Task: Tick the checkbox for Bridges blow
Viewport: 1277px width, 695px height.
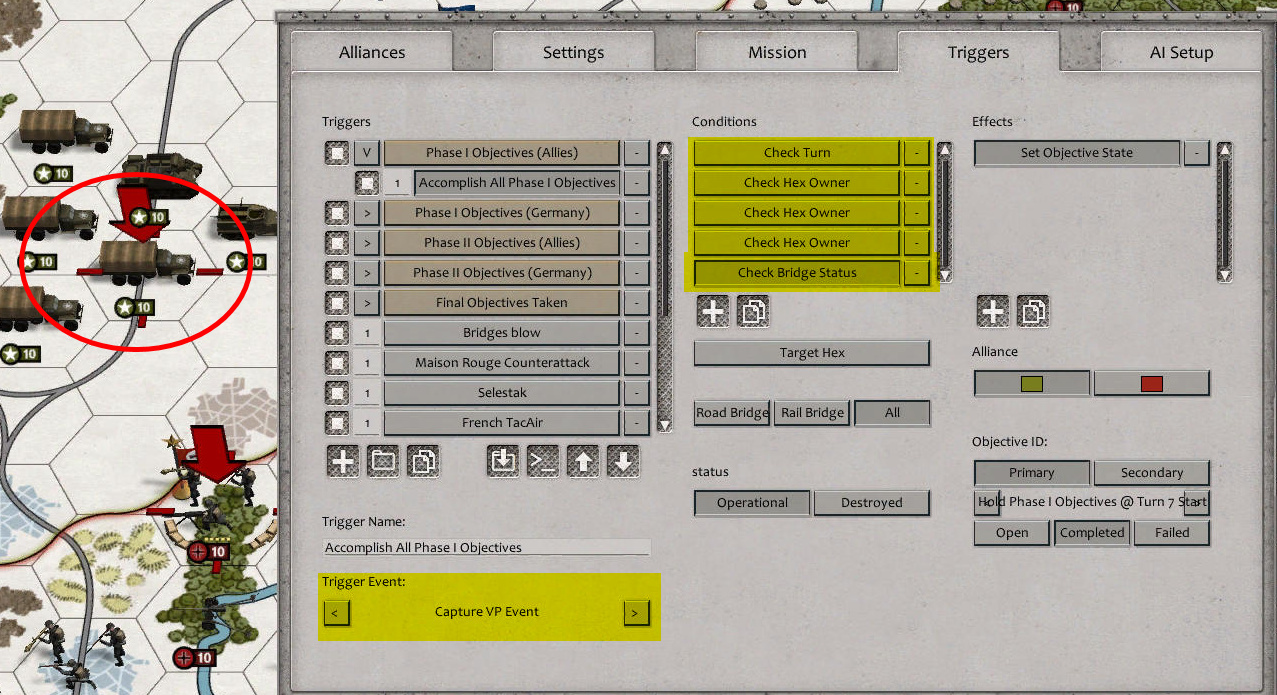Action: [337, 333]
